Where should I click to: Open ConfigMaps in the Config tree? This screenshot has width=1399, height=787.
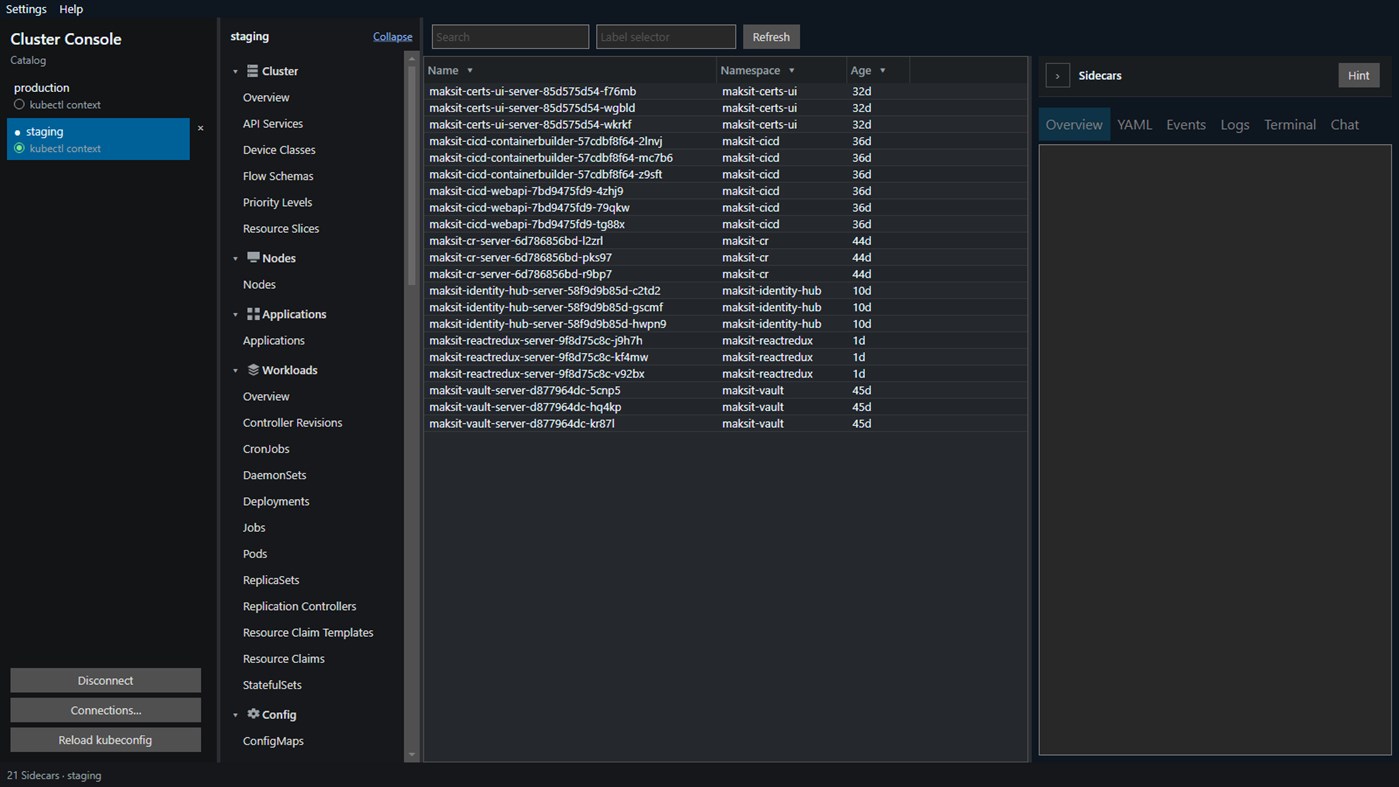[x=273, y=741]
